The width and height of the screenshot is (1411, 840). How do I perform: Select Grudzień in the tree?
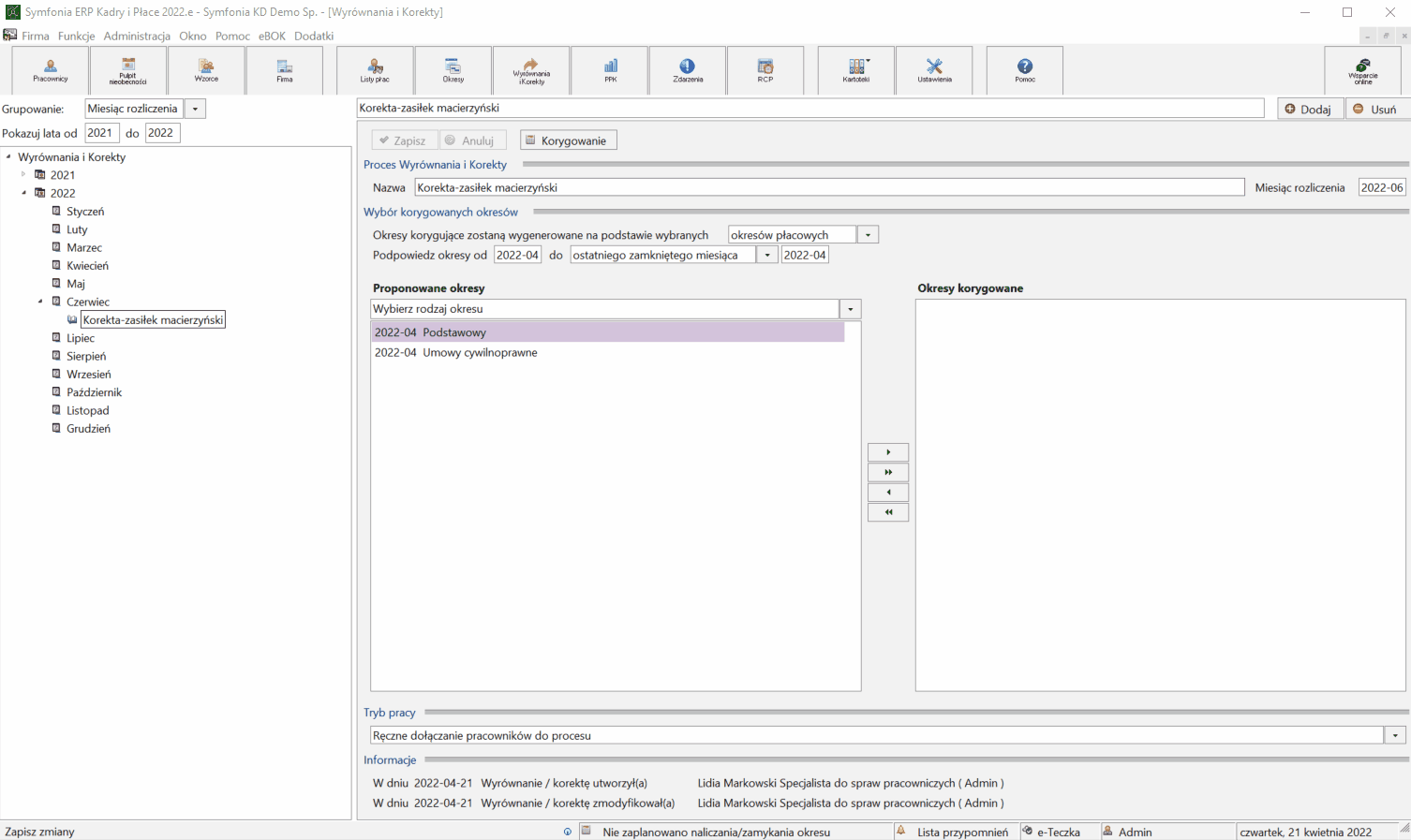pyautogui.click(x=89, y=429)
